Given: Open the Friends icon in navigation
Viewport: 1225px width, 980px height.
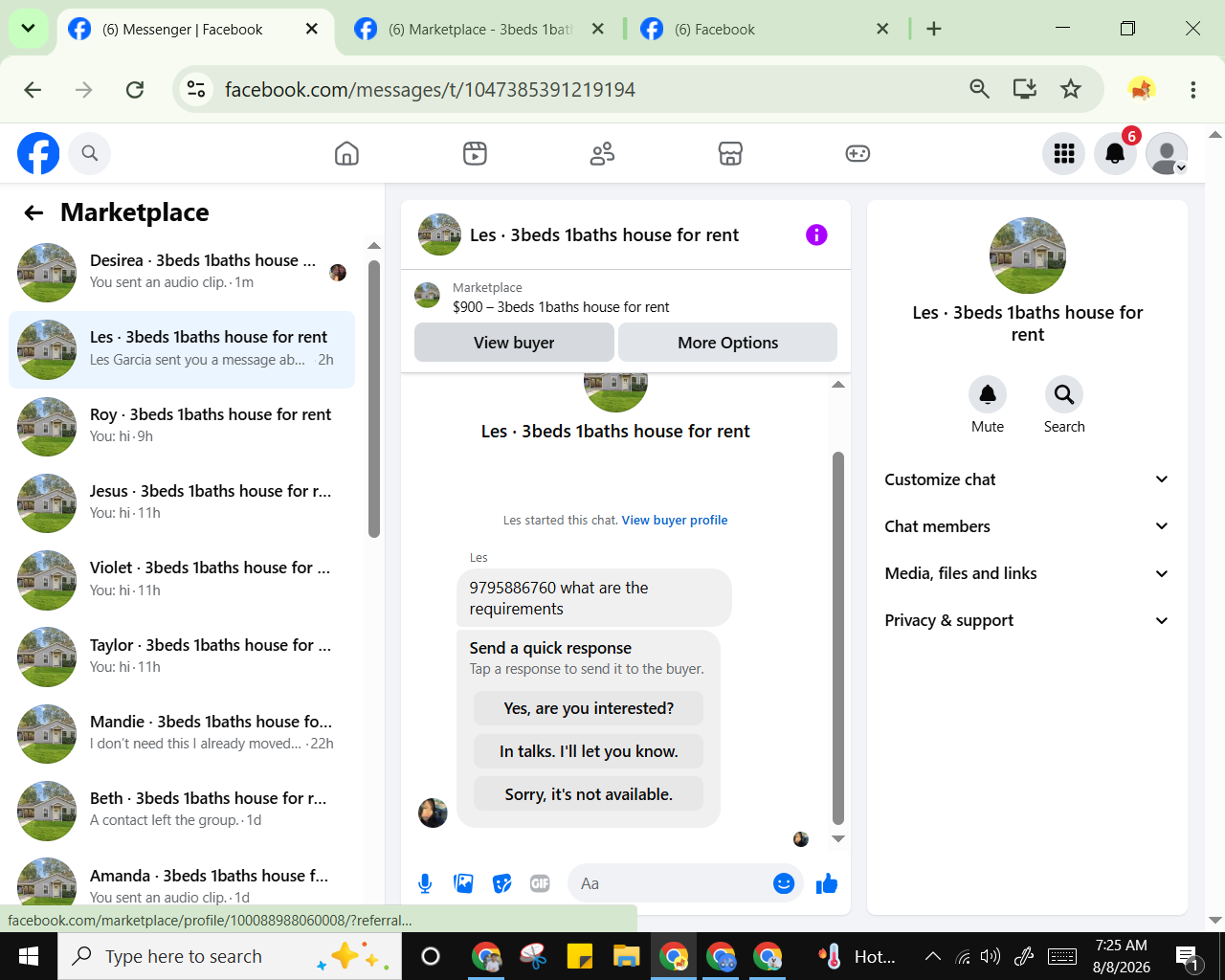Looking at the screenshot, I should 602,153.
